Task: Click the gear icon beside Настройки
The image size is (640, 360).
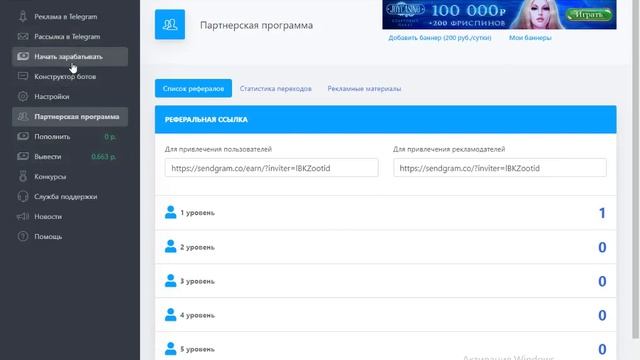Action: coord(23,96)
